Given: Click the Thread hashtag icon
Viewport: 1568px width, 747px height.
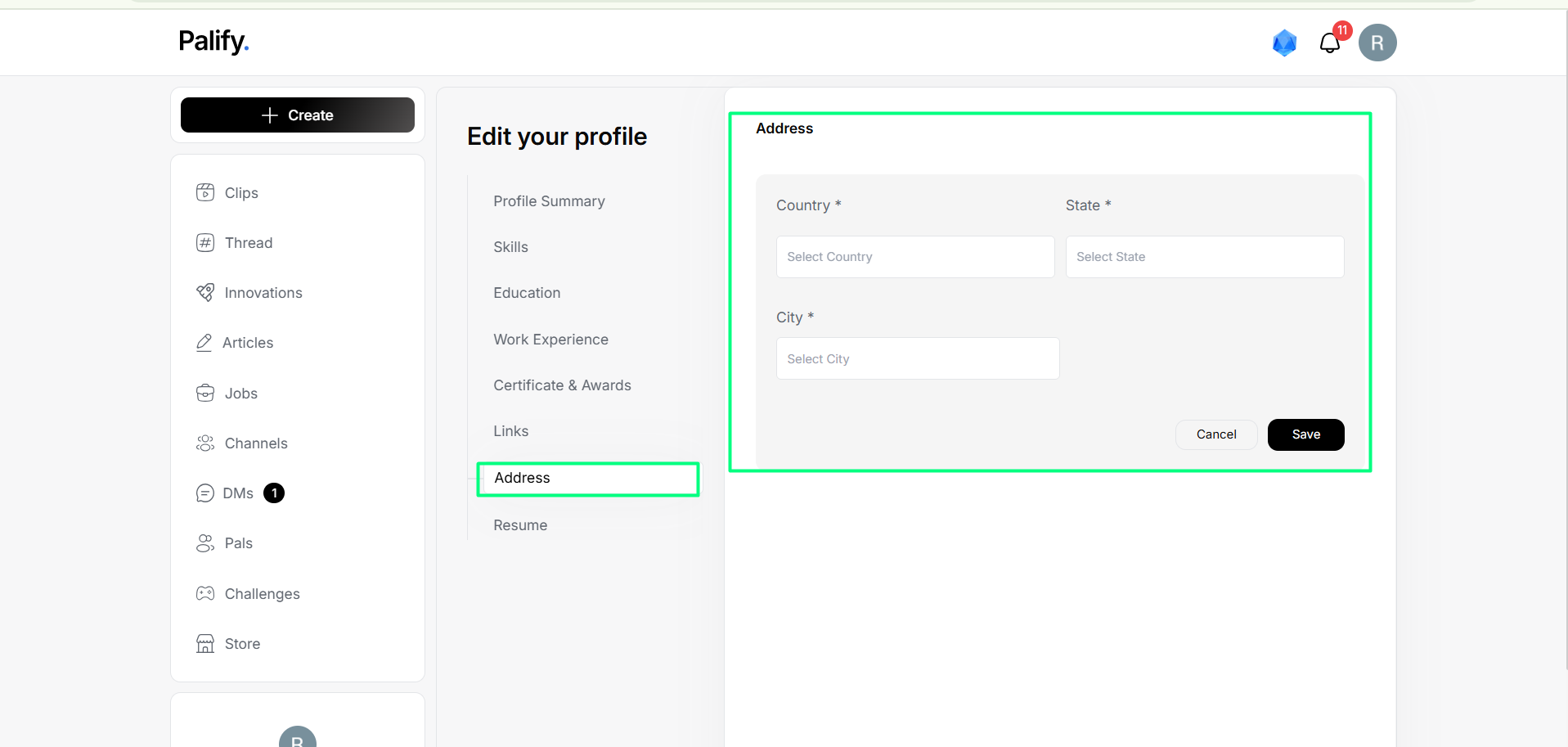Looking at the screenshot, I should [x=205, y=242].
